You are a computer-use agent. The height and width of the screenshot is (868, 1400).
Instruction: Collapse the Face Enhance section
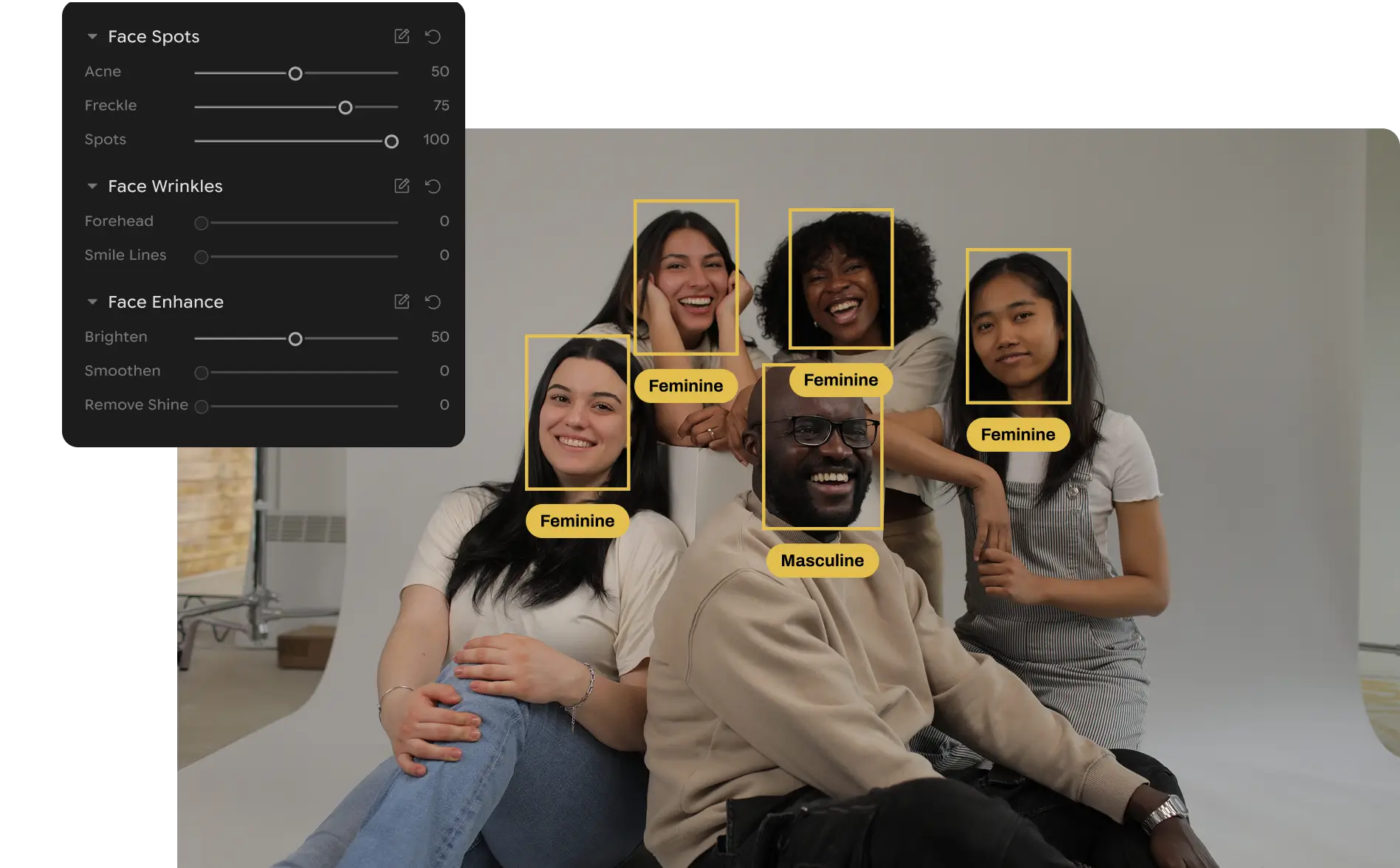(92, 301)
